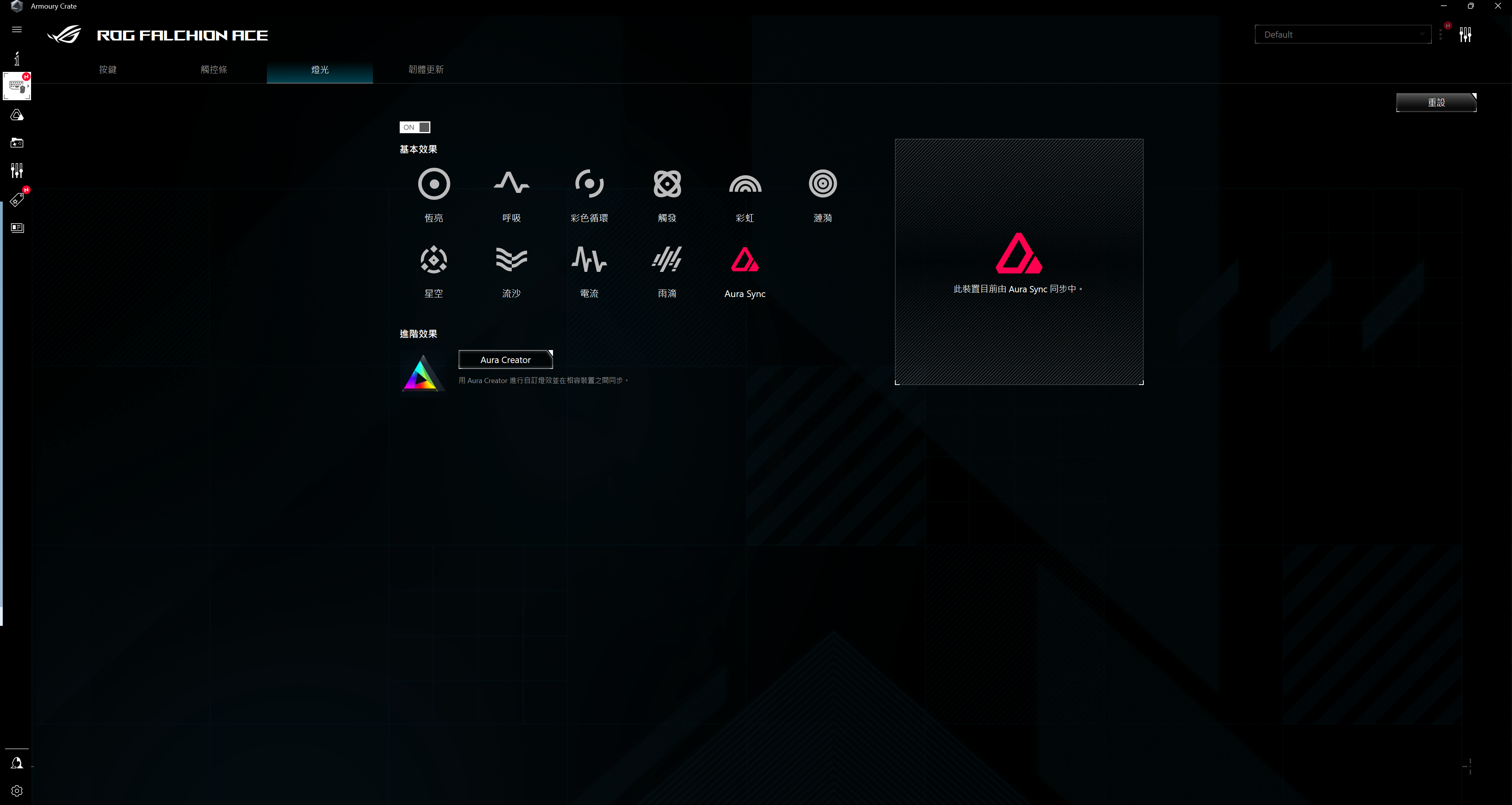
Task: Pick the 電流 current effect
Action: (589, 260)
